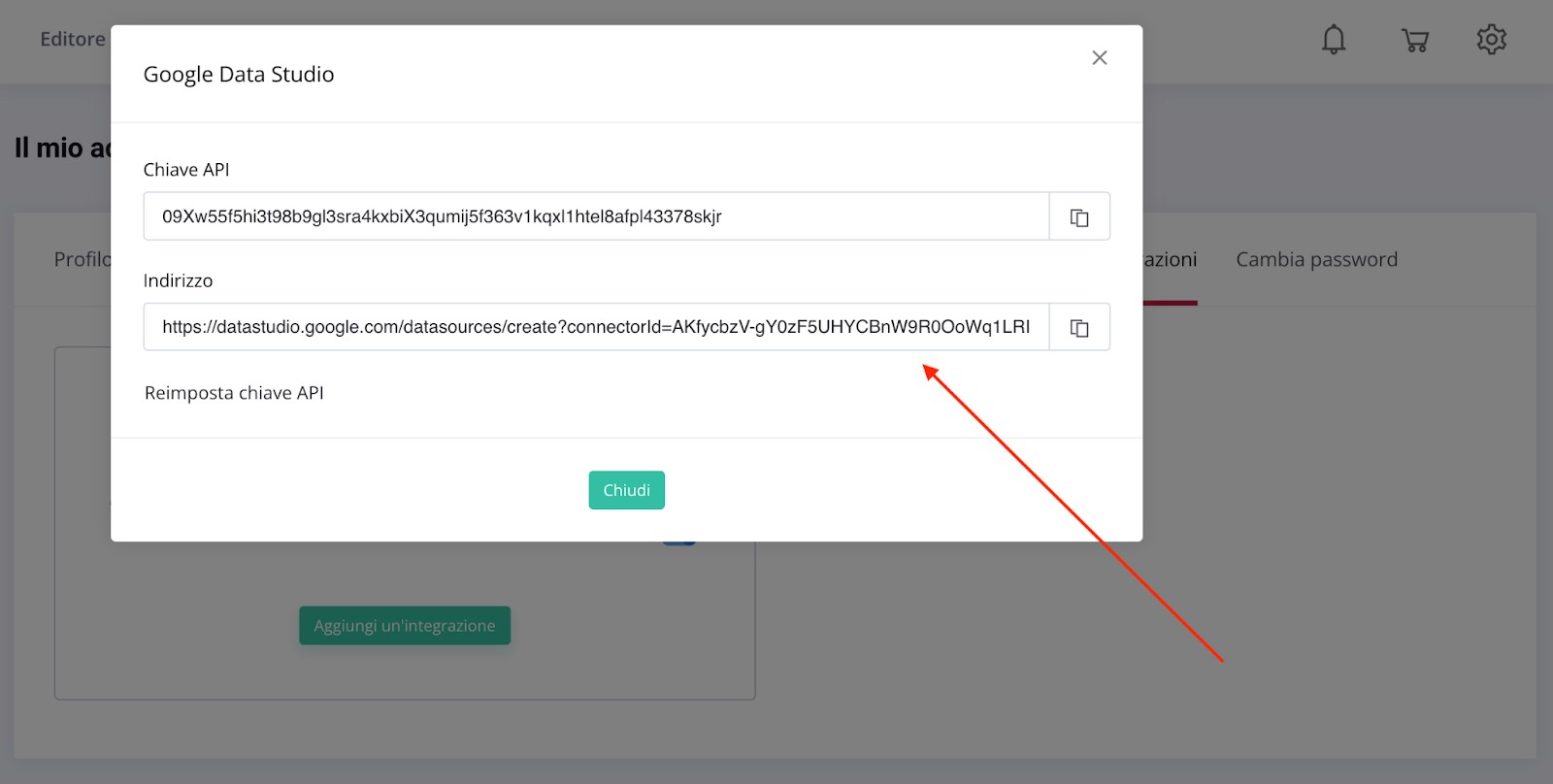Select the Profilo tab
Viewport: 1553px width, 784px height.
tap(83, 259)
